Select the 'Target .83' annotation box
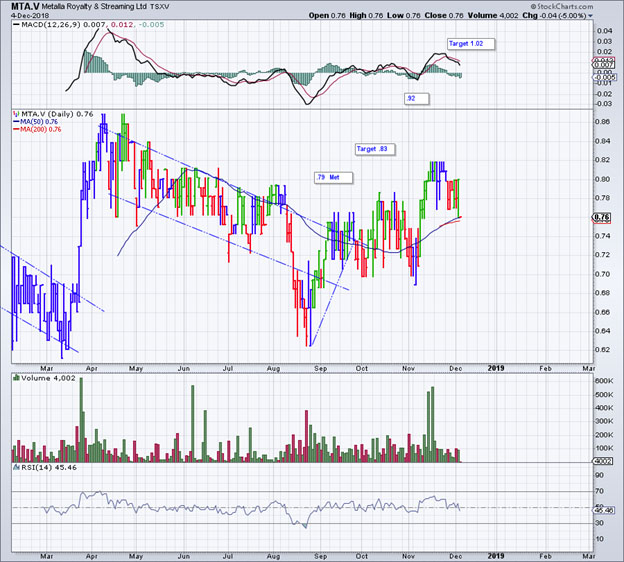 click(375, 149)
